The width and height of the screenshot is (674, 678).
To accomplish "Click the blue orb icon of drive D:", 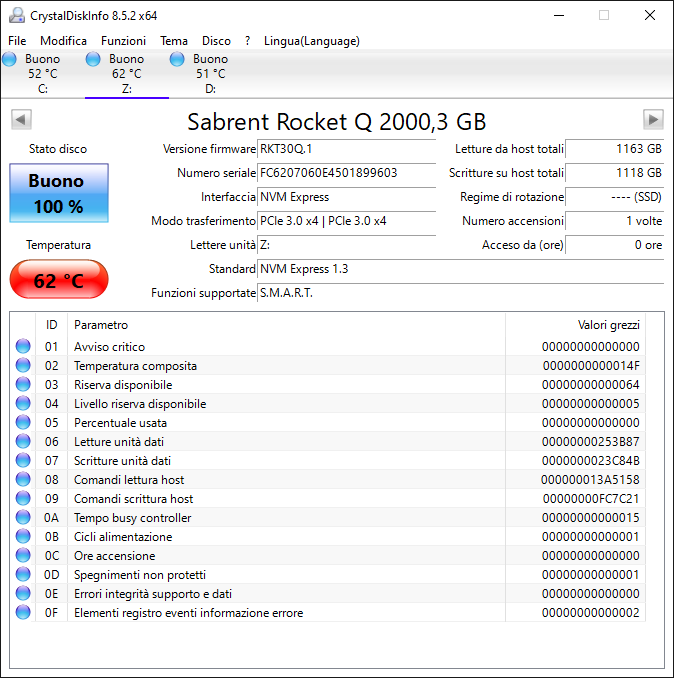I will pyautogui.click(x=177, y=59).
